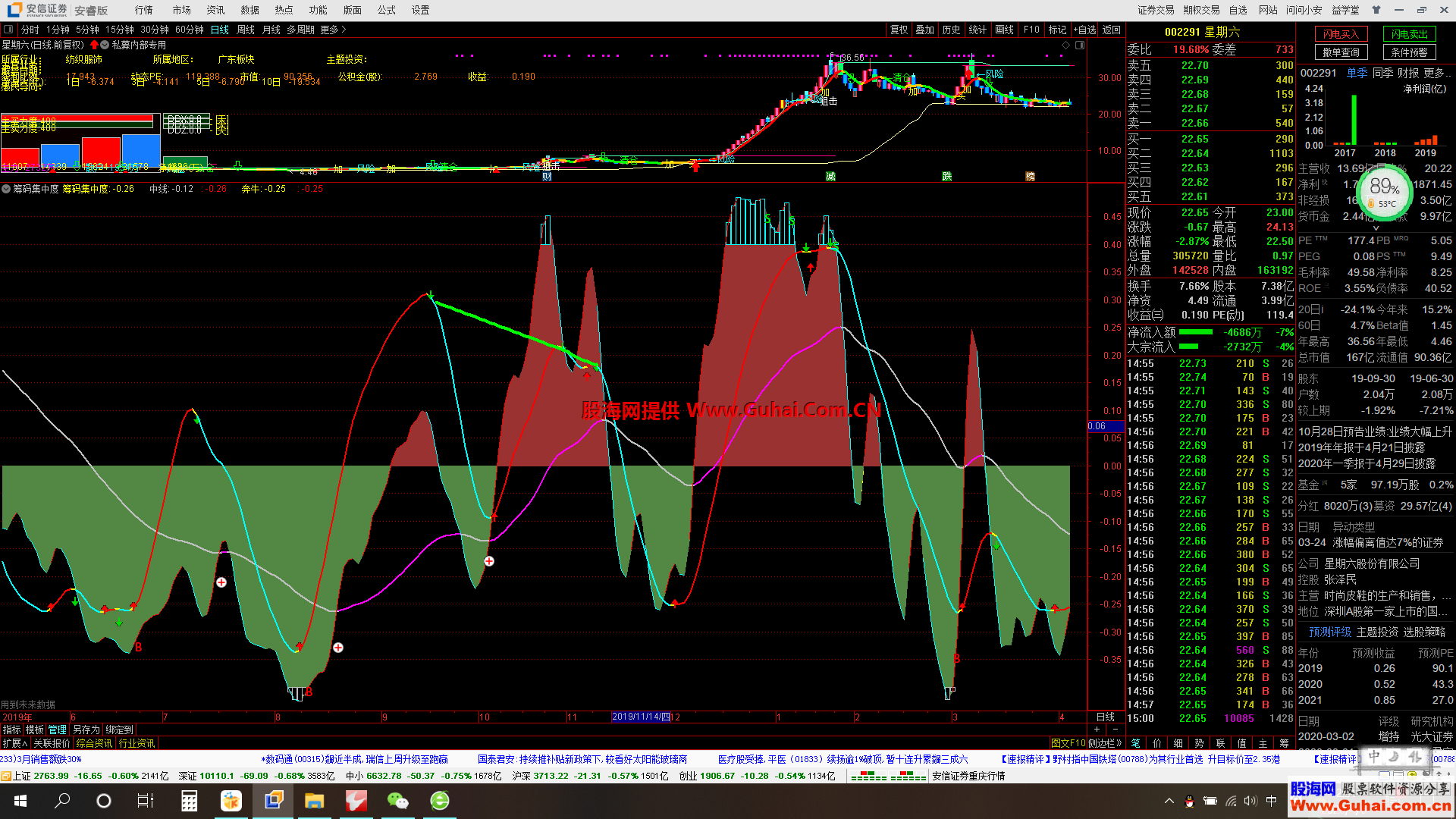Open the indicator dropdown beside 私募内部专用
The width and height of the screenshot is (1456, 819).
[x=105, y=45]
